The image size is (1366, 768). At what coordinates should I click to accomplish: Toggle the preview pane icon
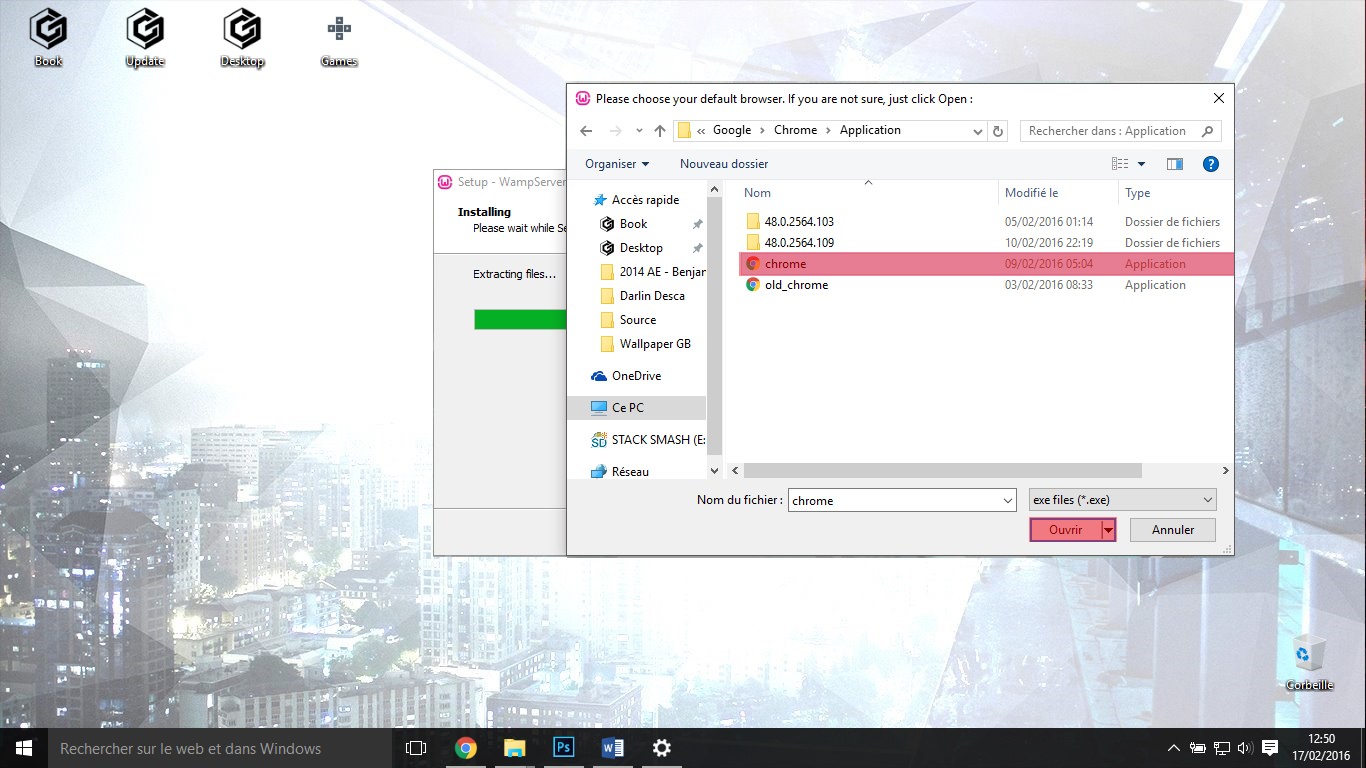coord(1175,164)
